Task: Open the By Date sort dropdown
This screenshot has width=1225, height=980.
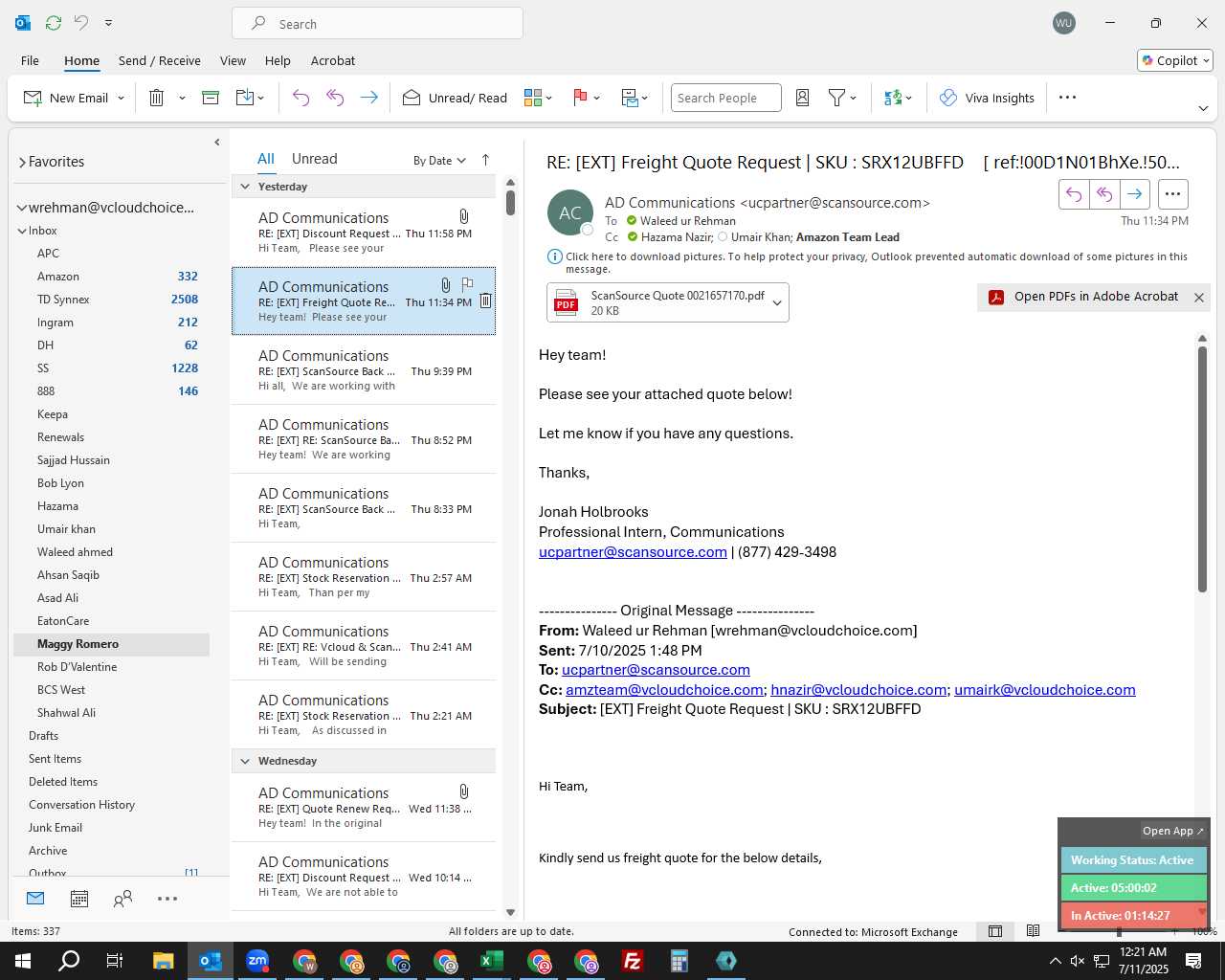Action: 439,161
